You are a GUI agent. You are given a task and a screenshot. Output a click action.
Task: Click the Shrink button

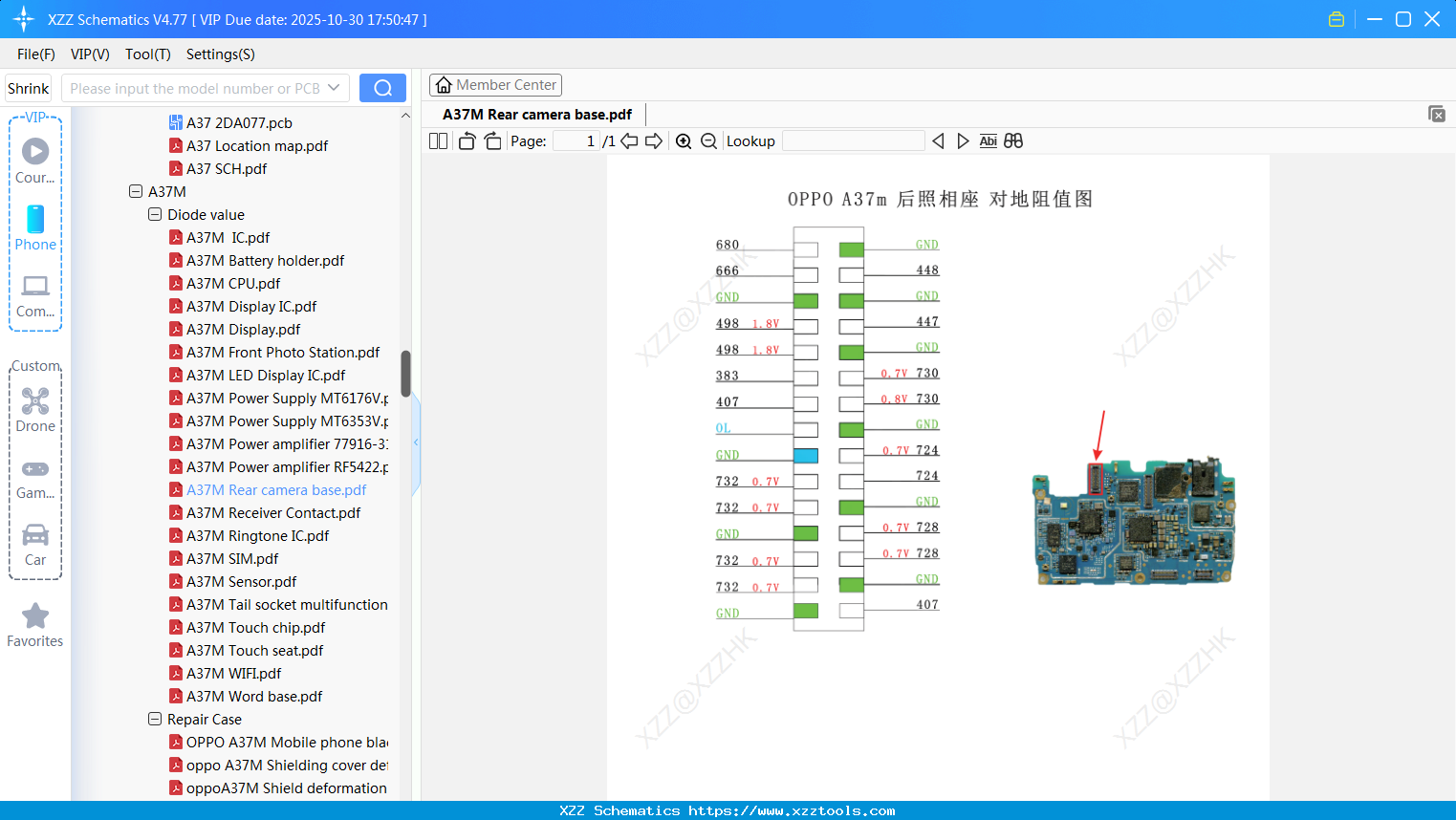click(29, 88)
